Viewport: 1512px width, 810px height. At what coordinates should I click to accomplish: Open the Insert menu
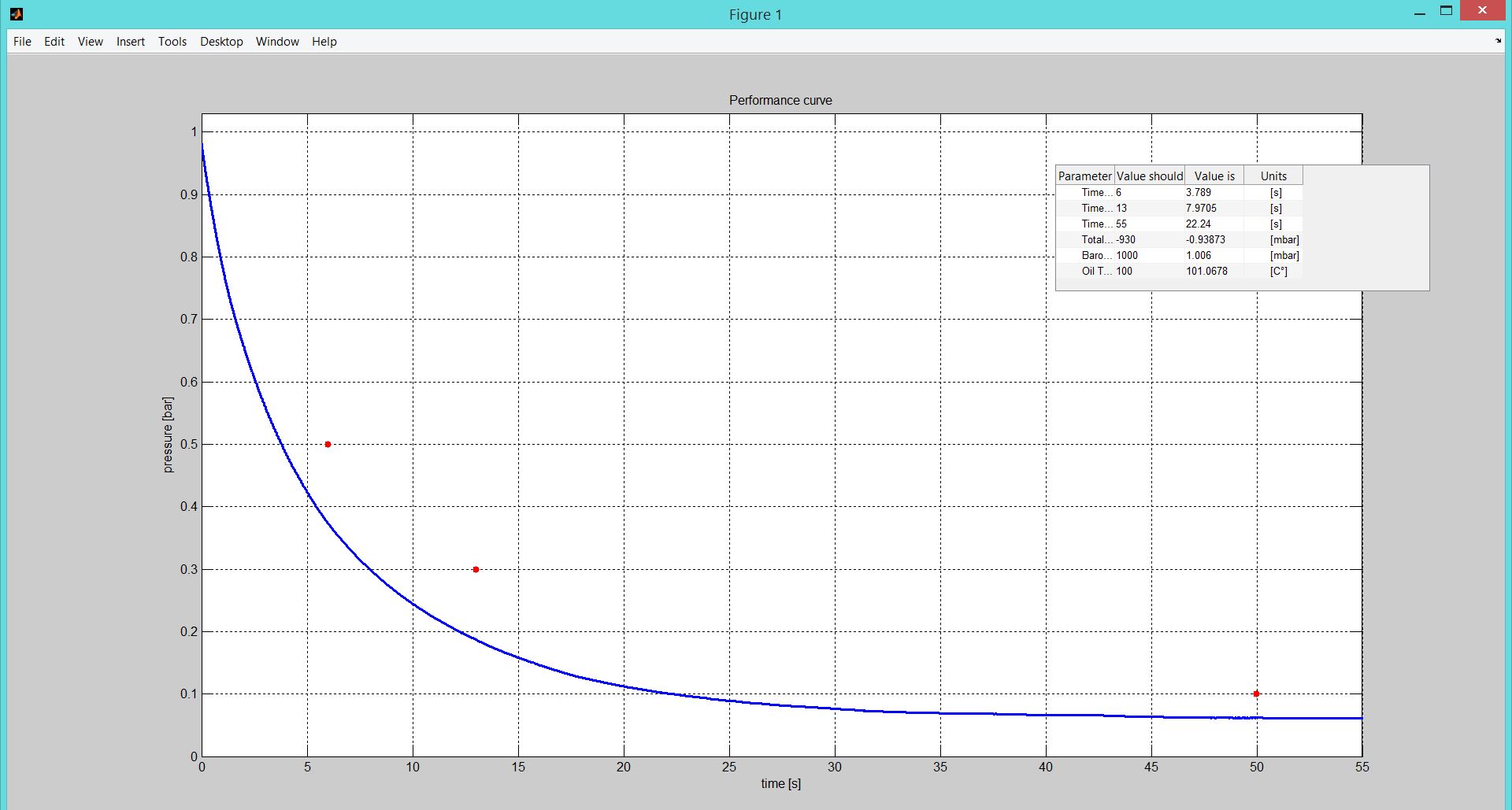pos(131,42)
